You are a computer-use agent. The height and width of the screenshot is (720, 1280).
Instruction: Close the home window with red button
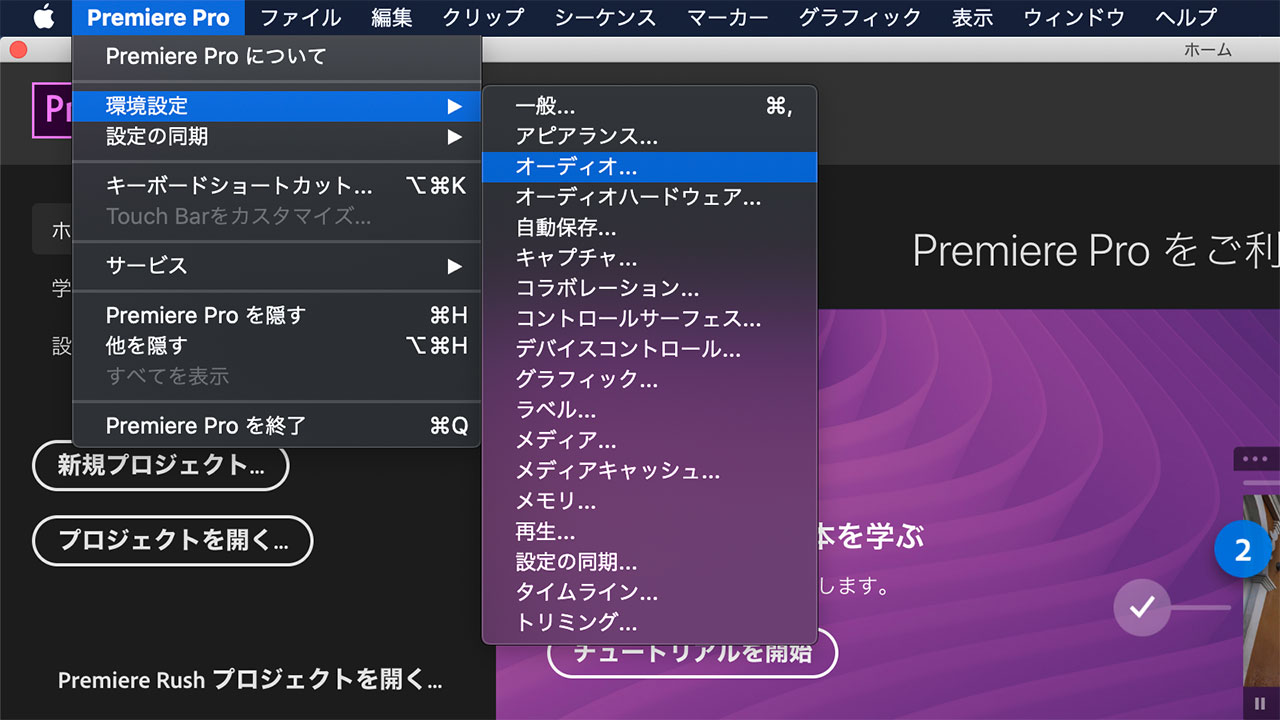pos(17,50)
